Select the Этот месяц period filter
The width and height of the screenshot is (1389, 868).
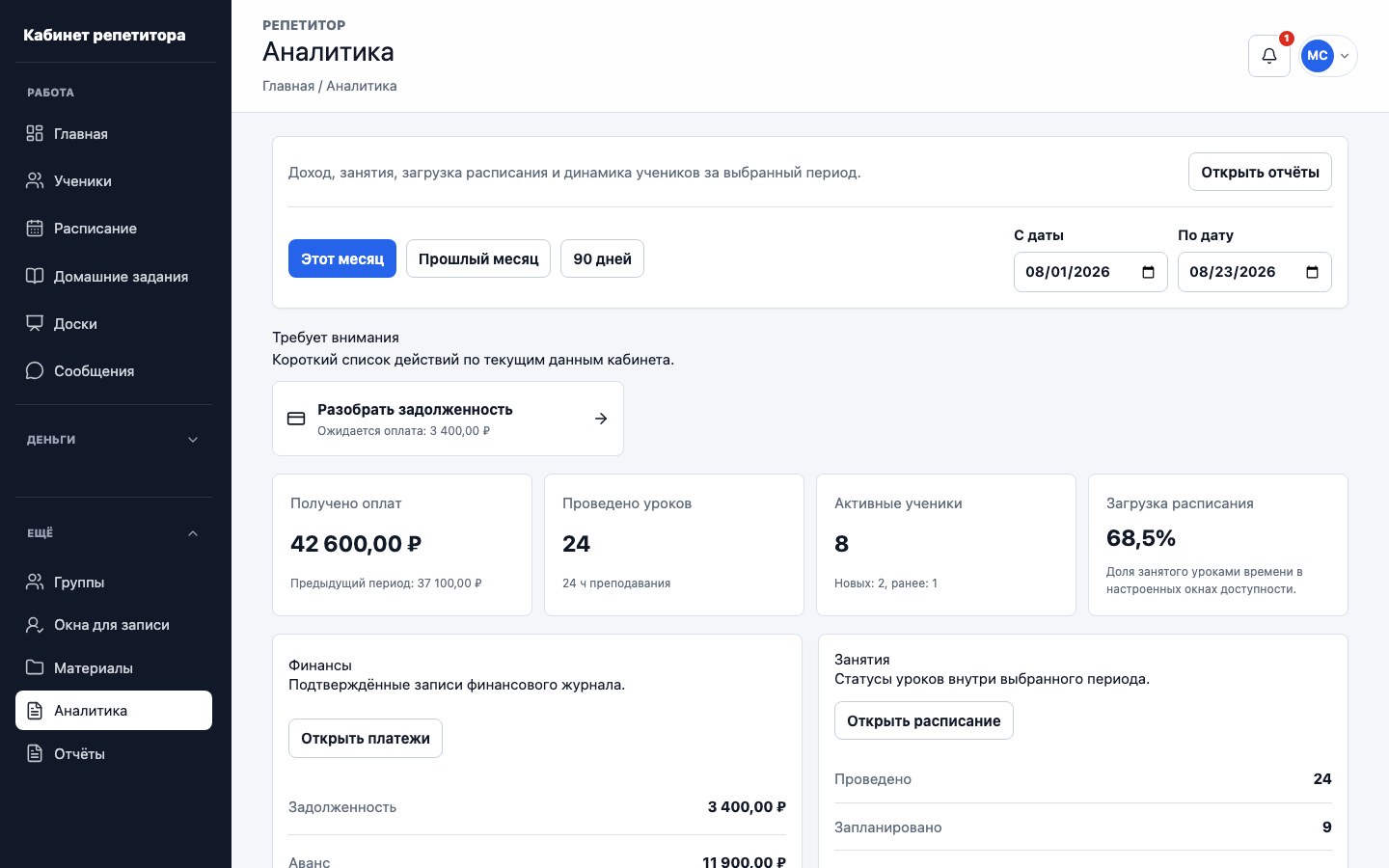342,258
